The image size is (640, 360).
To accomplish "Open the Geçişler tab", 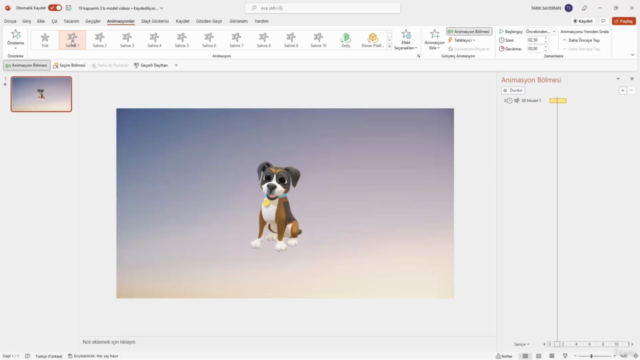I will click(x=93, y=21).
